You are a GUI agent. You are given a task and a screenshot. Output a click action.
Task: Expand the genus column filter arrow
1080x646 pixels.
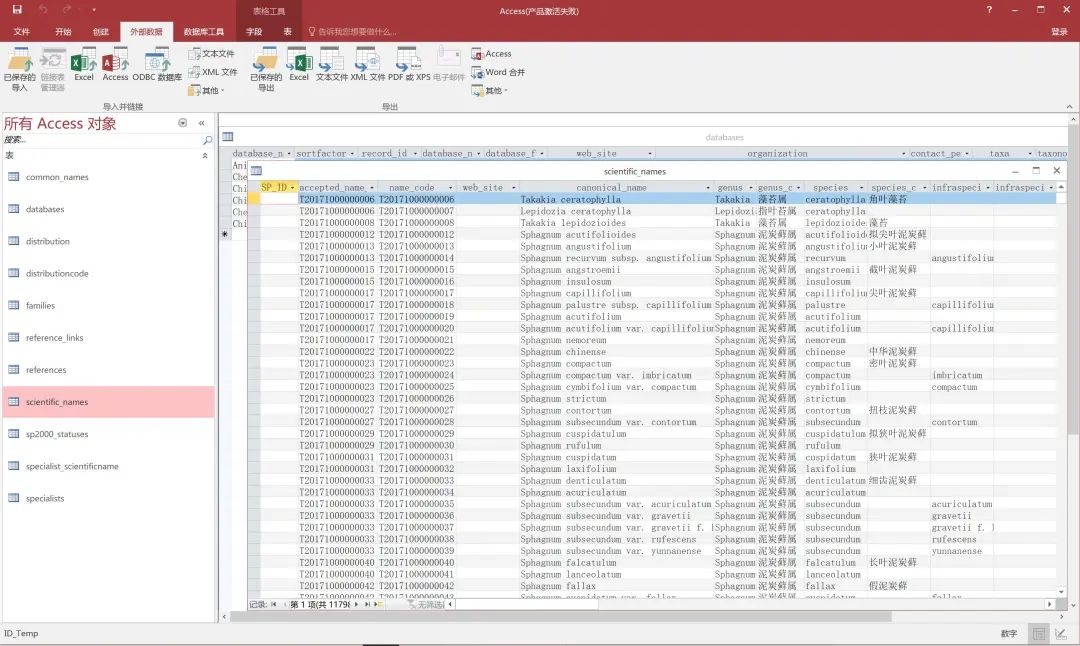point(750,187)
